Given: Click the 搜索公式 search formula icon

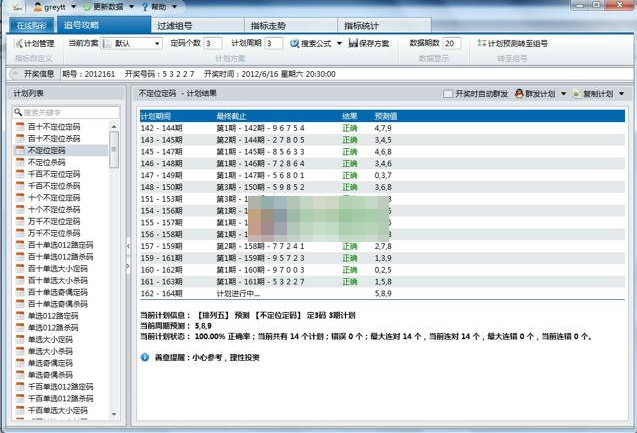Looking at the screenshot, I should tap(296, 44).
